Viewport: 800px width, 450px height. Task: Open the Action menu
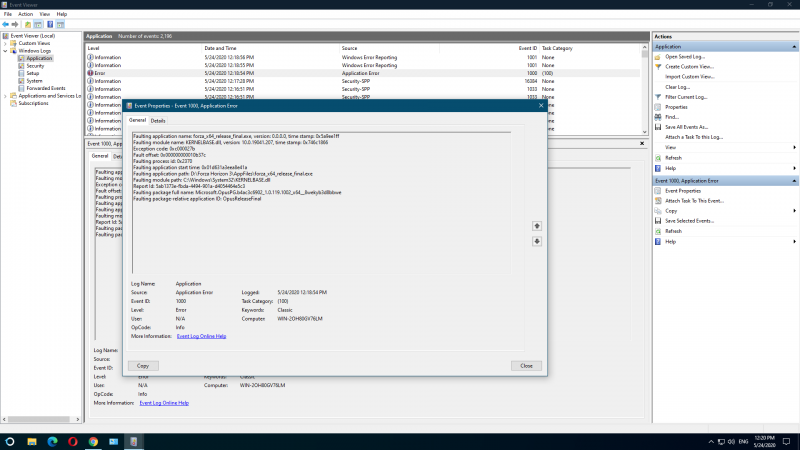click(x=25, y=14)
